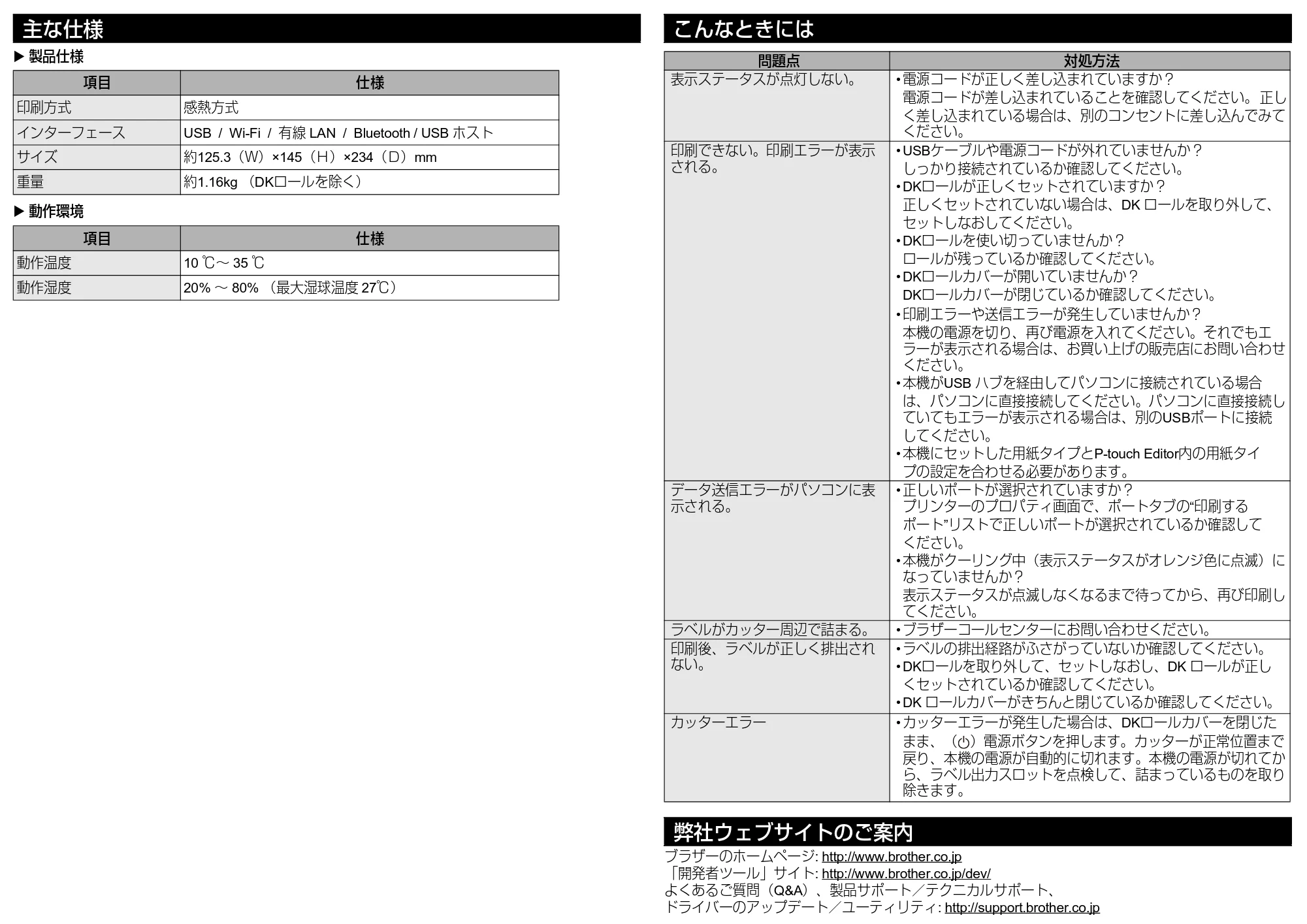Click the 動作温度 row label
The width and height of the screenshot is (1307, 924).
coord(97,263)
